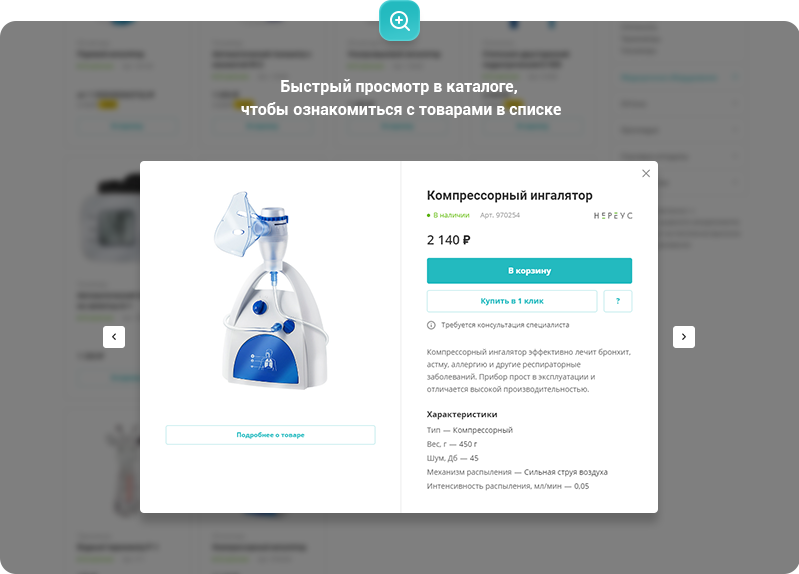Click the article number Арт. 970254

pyautogui.click(x=500, y=215)
